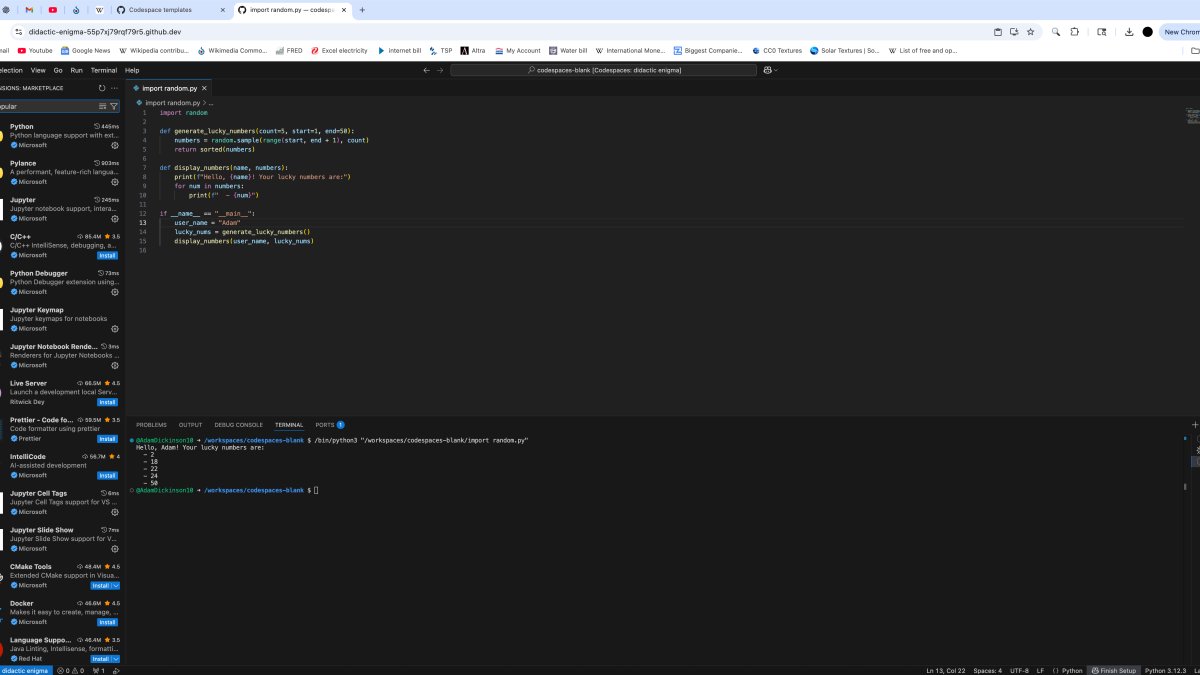Open Jupyter Cell Tags manage gear
Viewport: 1200px width, 675px height.
coord(115,512)
